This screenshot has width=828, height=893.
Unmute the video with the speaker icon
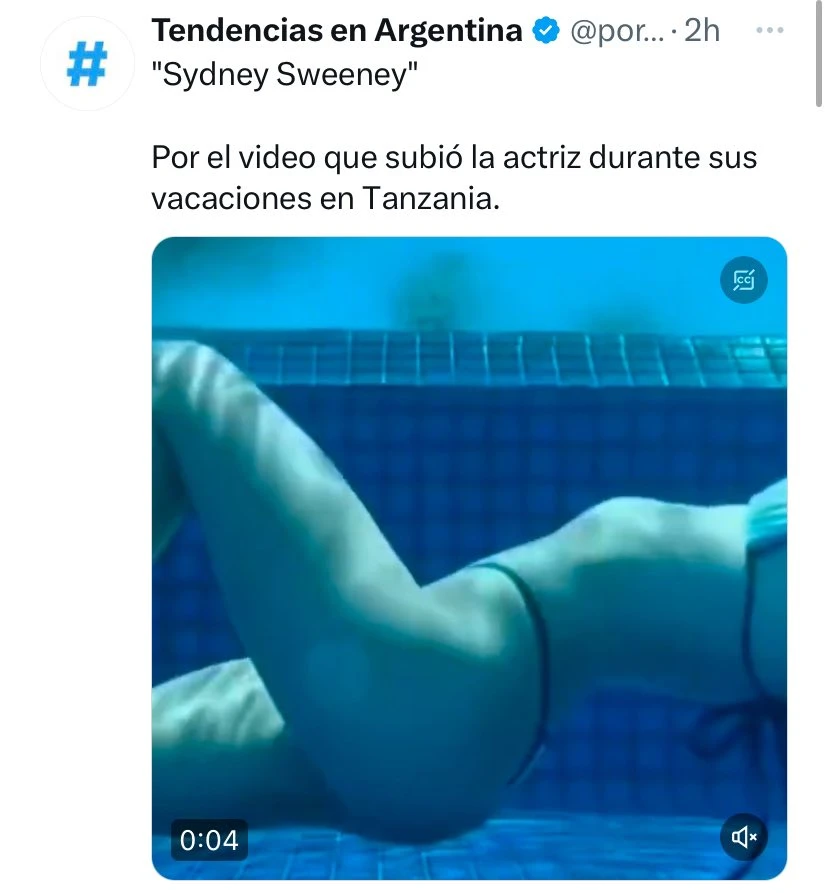[x=744, y=837]
